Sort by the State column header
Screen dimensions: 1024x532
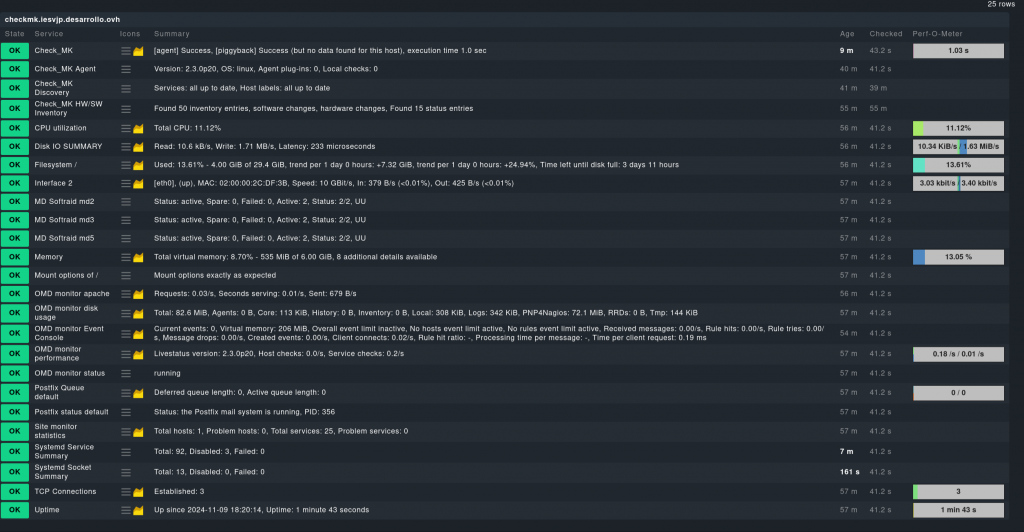click(15, 34)
